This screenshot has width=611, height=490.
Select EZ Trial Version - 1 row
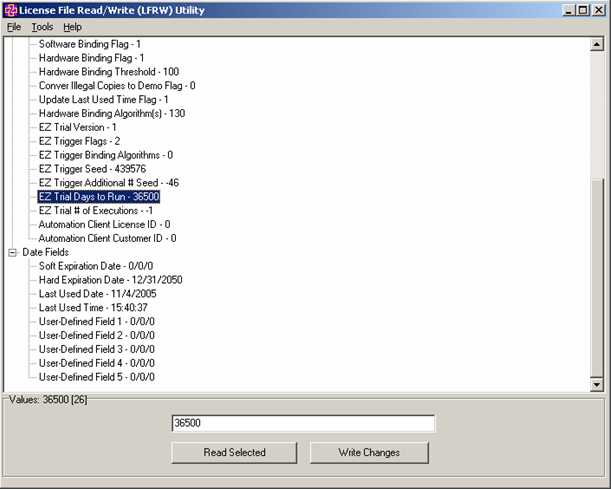coord(77,127)
